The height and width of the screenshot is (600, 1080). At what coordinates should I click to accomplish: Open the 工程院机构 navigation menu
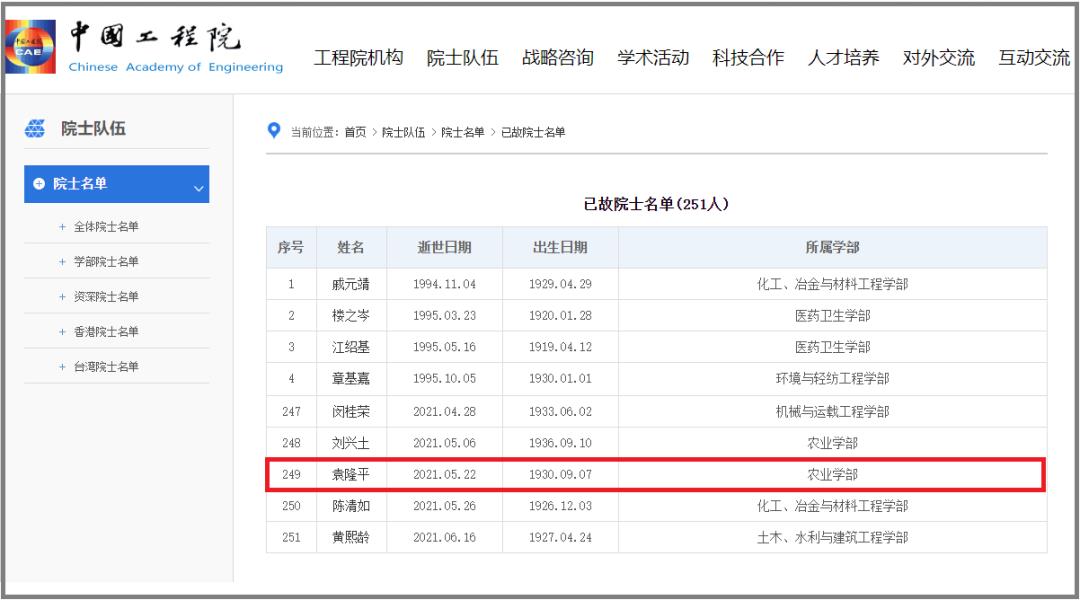(x=358, y=58)
